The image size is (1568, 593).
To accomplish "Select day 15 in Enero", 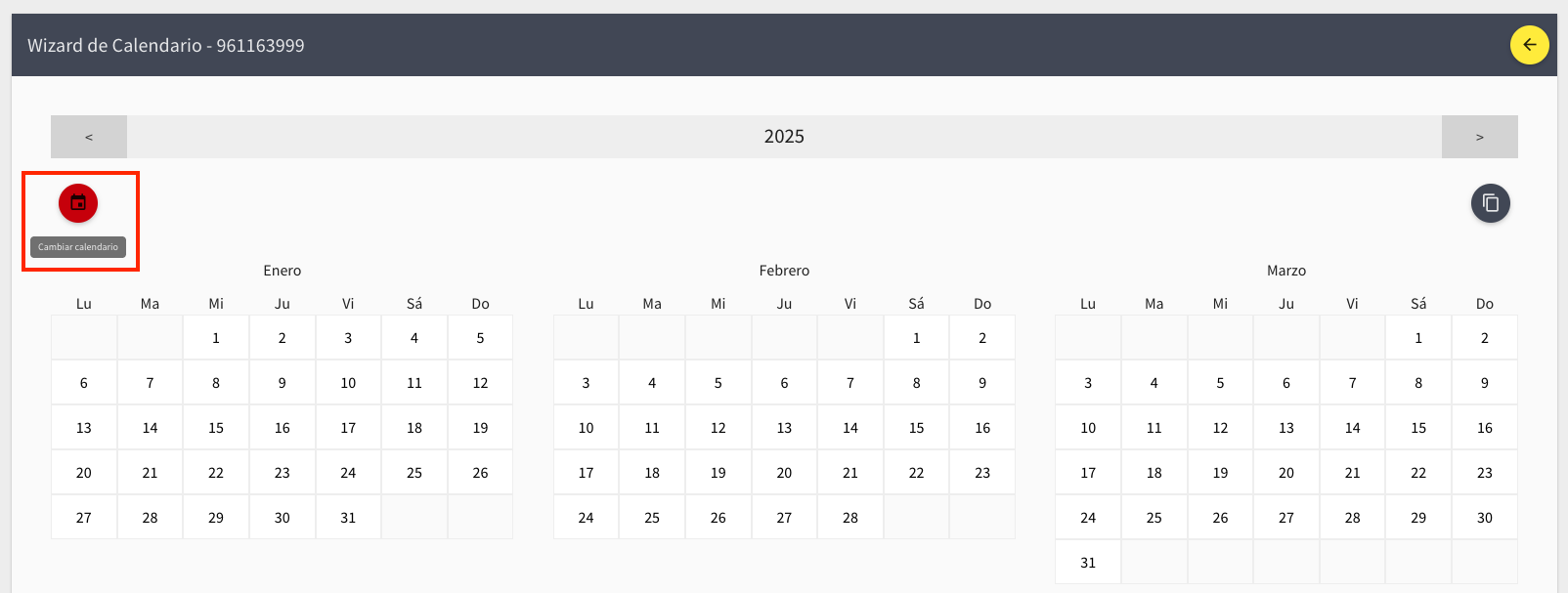I will pos(216,428).
